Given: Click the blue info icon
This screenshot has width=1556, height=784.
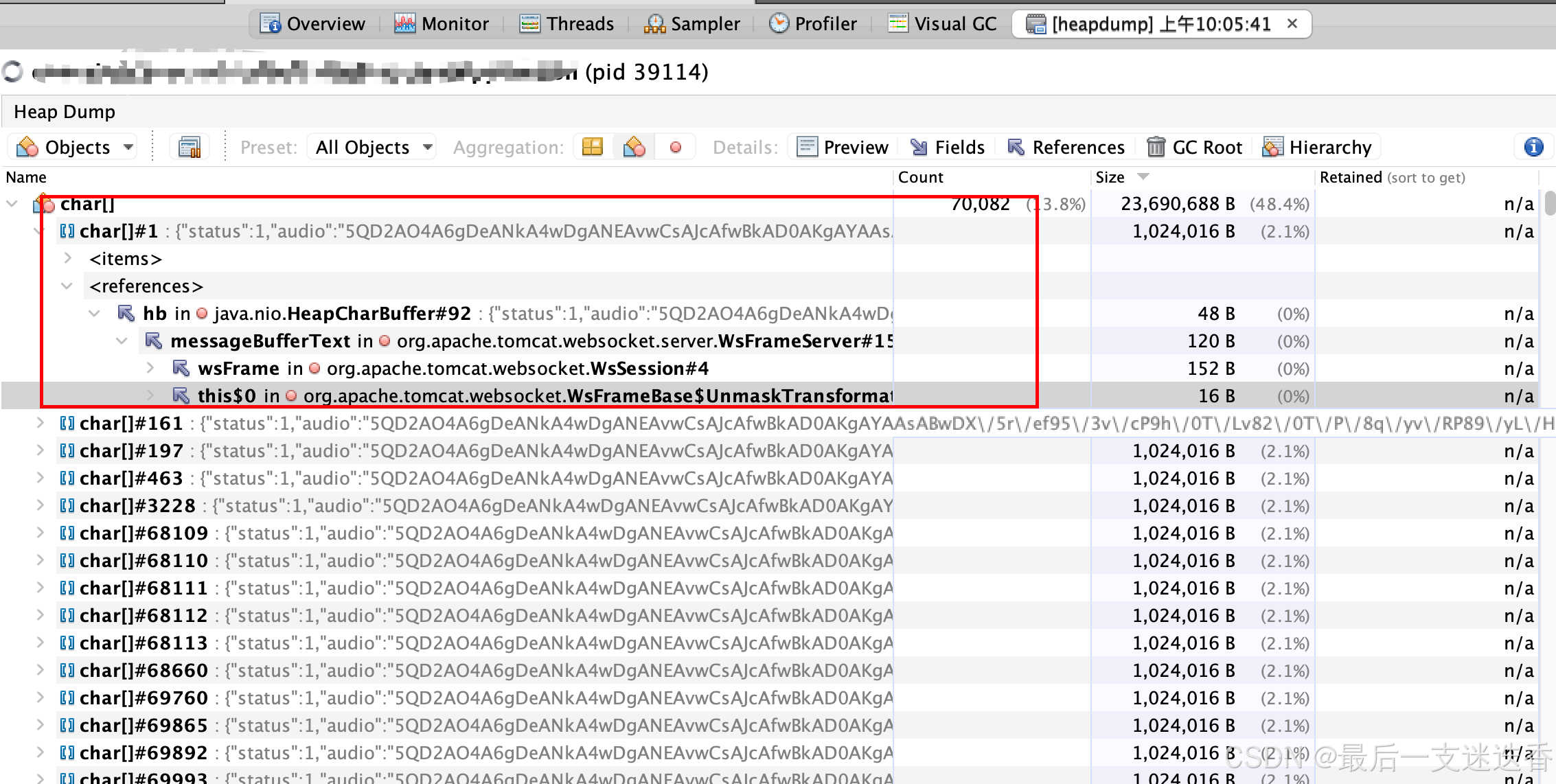Looking at the screenshot, I should click(x=1533, y=147).
